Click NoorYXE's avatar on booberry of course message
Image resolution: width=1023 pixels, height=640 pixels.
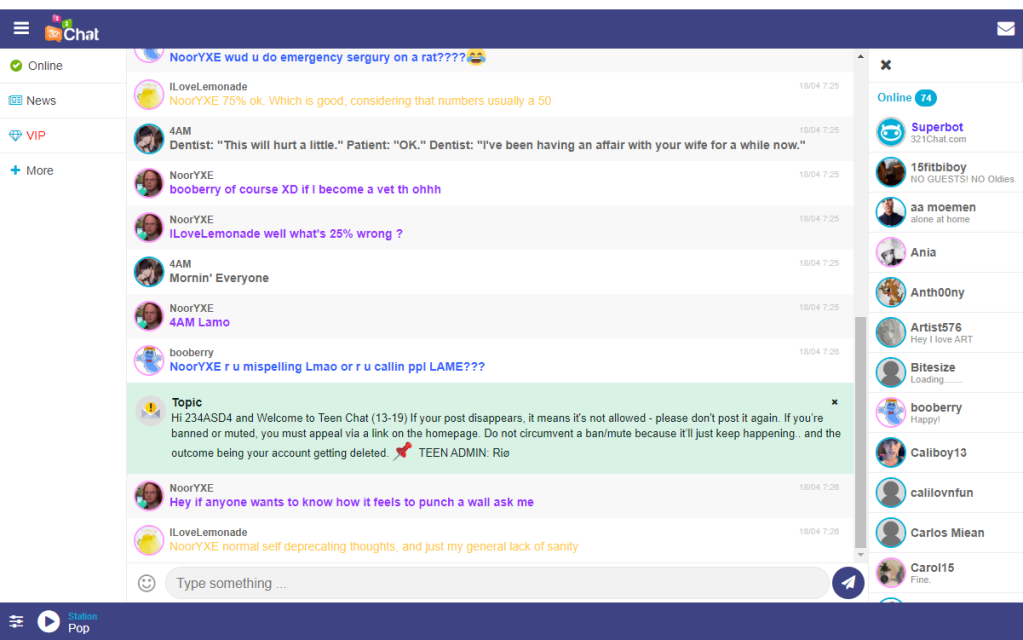pos(149,183)
